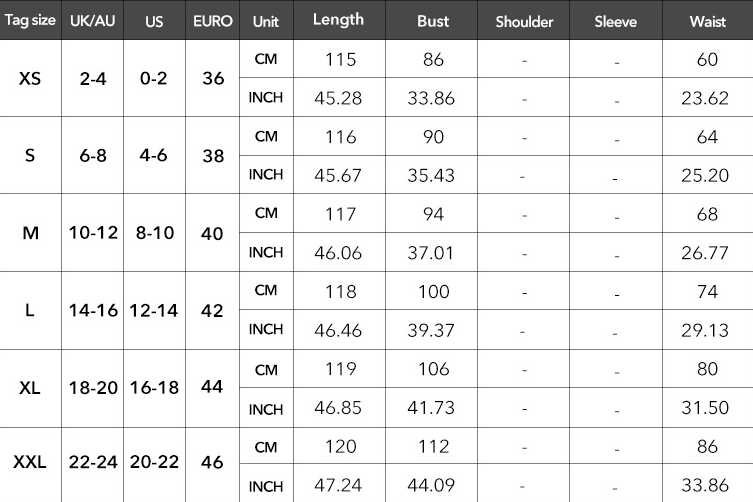Select the Length column header

tap(339, 20)
